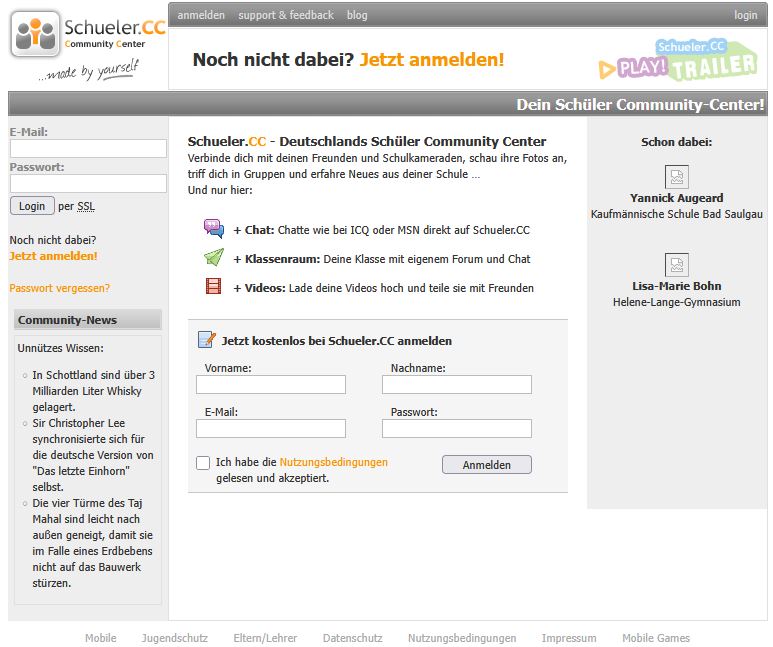773x647 pixels.
Task: Open Impressum footer link
Action: pos(569,638)
